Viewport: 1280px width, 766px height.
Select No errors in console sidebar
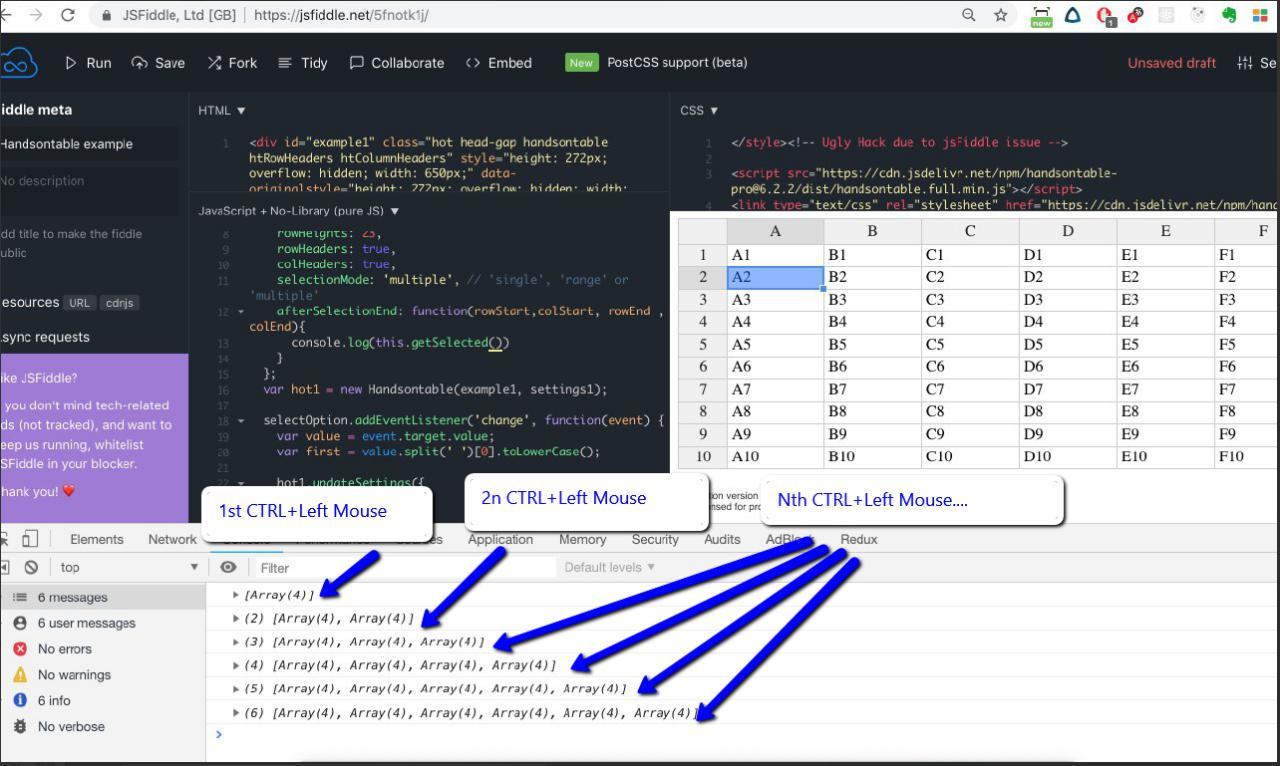(x=103, y=649)
